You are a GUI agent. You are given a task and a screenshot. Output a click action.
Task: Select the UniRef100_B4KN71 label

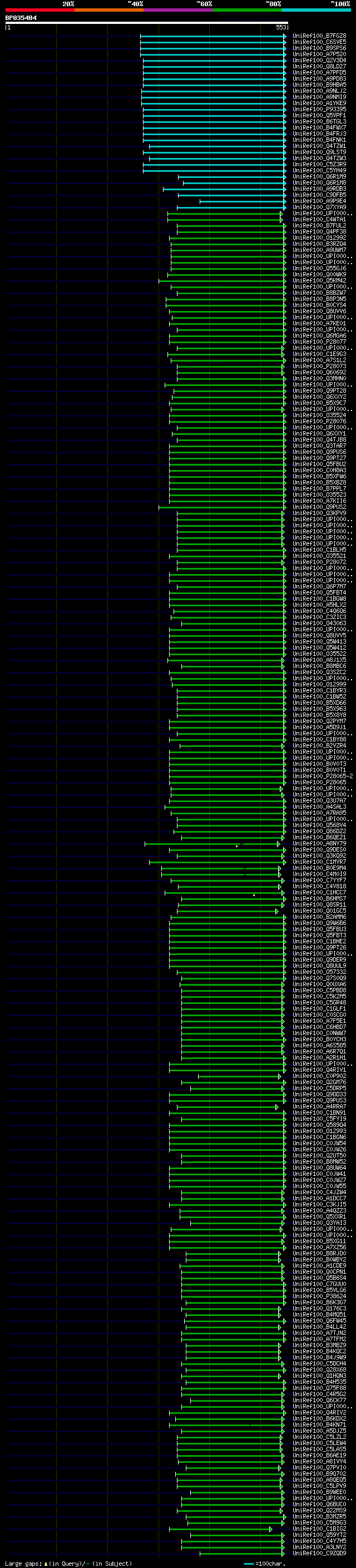click(319, 1425)
